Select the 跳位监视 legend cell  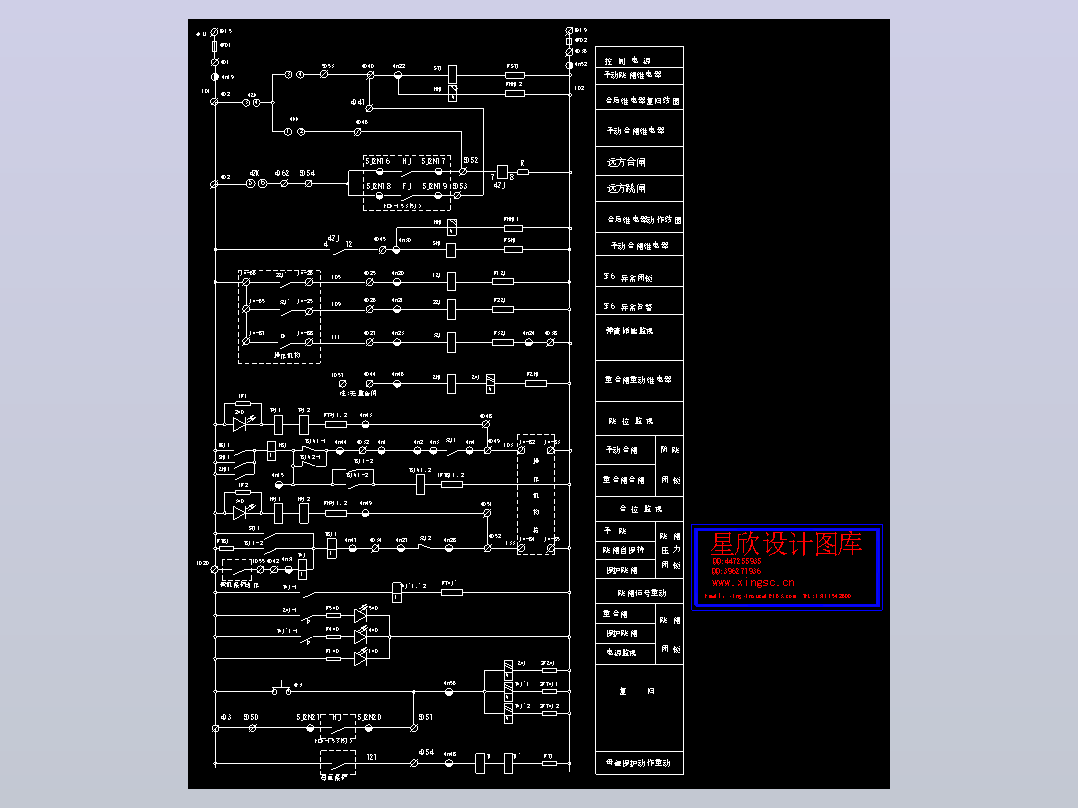(x=639, y=420)
